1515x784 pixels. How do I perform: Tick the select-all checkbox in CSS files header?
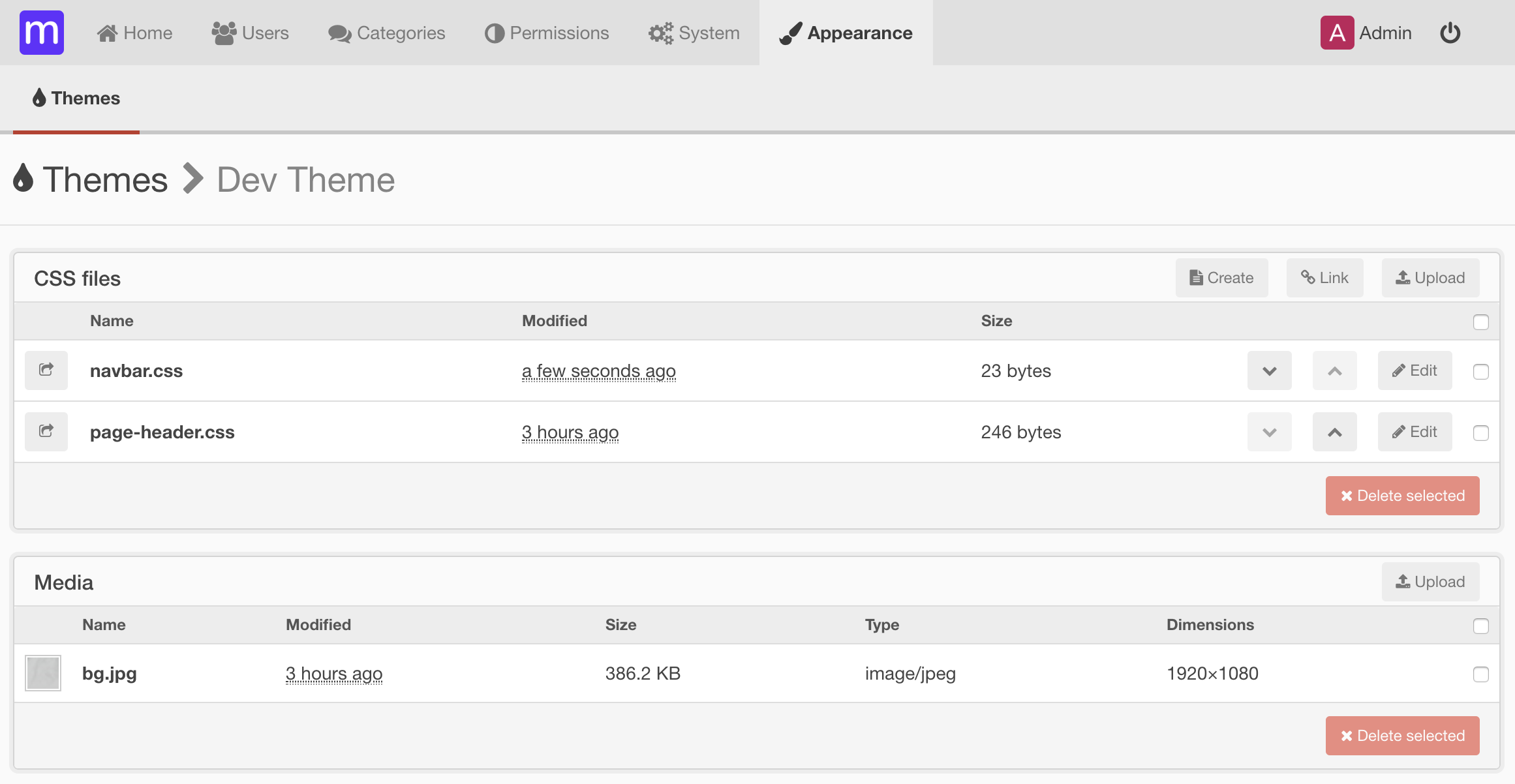1480,322
